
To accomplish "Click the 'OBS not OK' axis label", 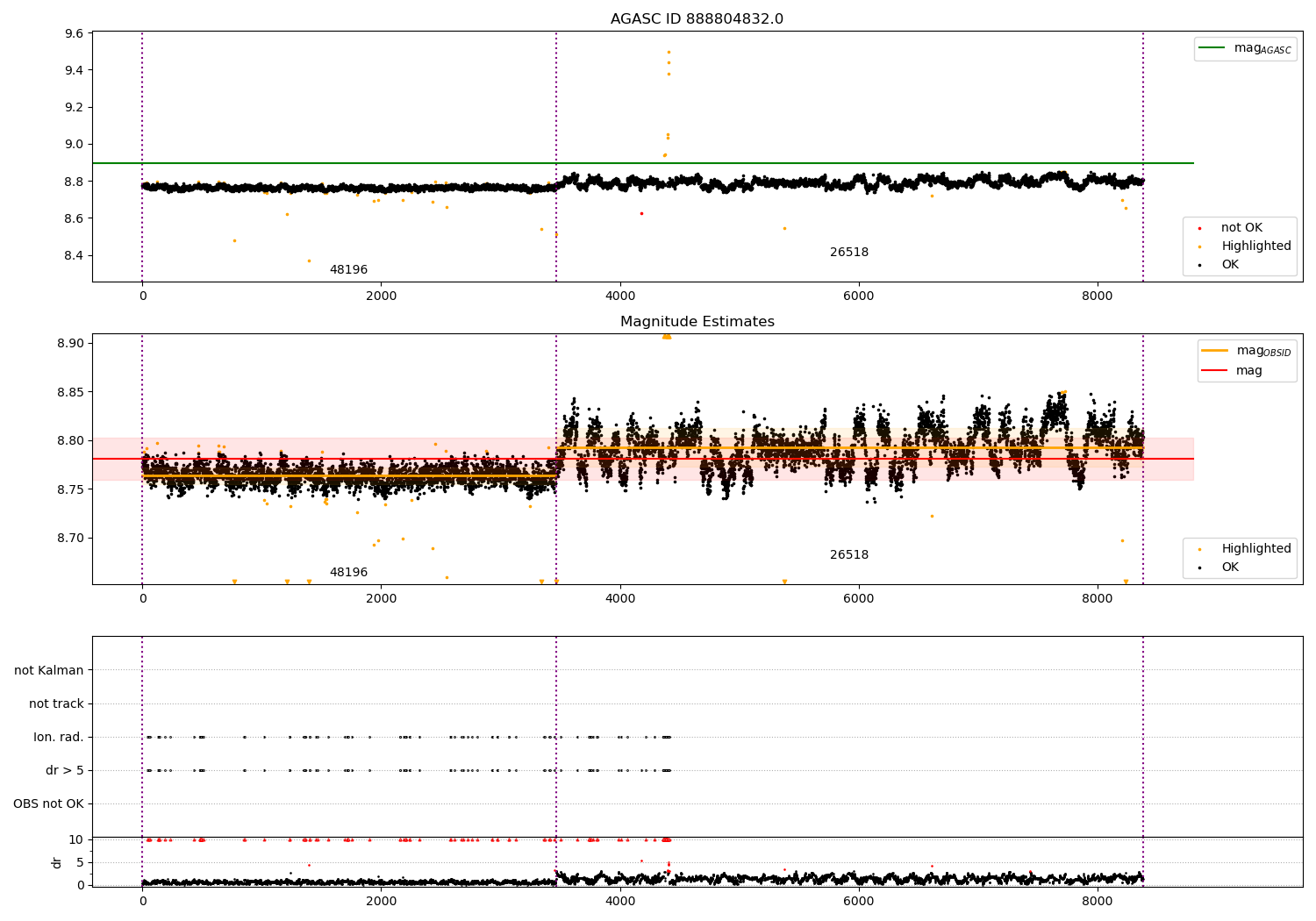I will 48,803.
